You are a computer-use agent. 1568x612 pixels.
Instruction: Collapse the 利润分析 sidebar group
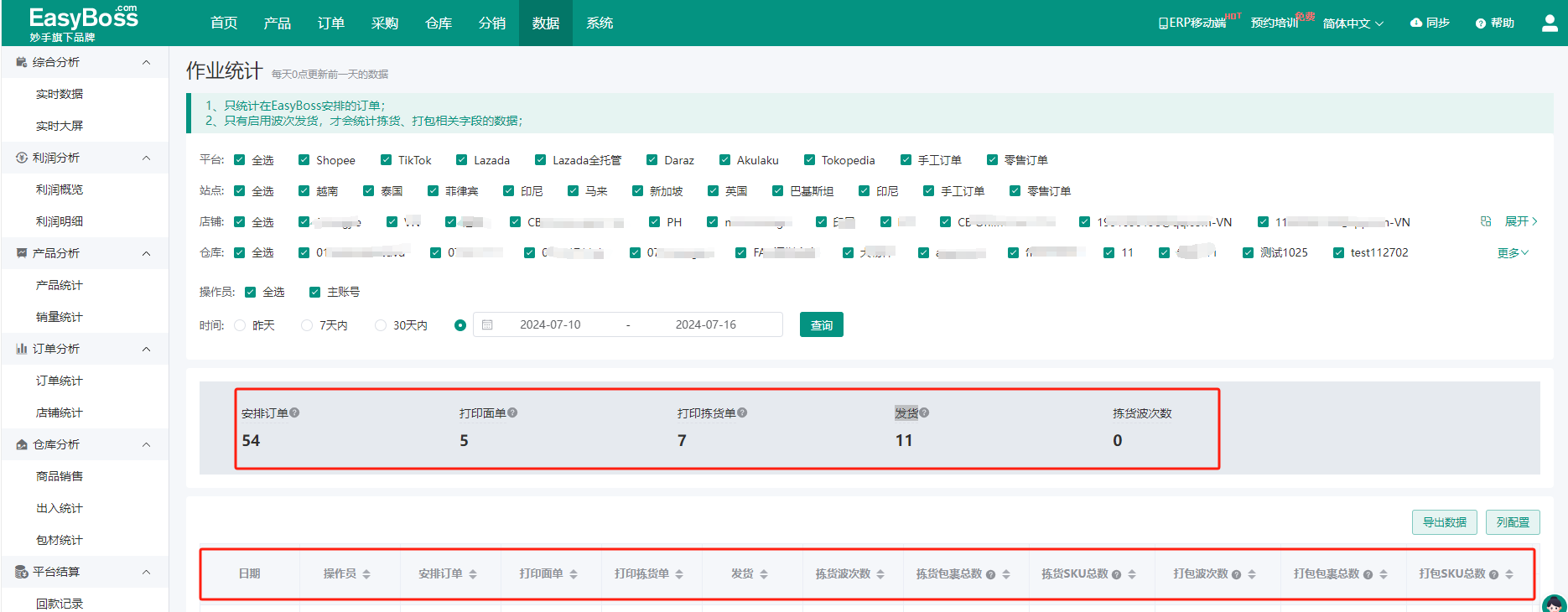pyautogui.click(x=147, y=158)
